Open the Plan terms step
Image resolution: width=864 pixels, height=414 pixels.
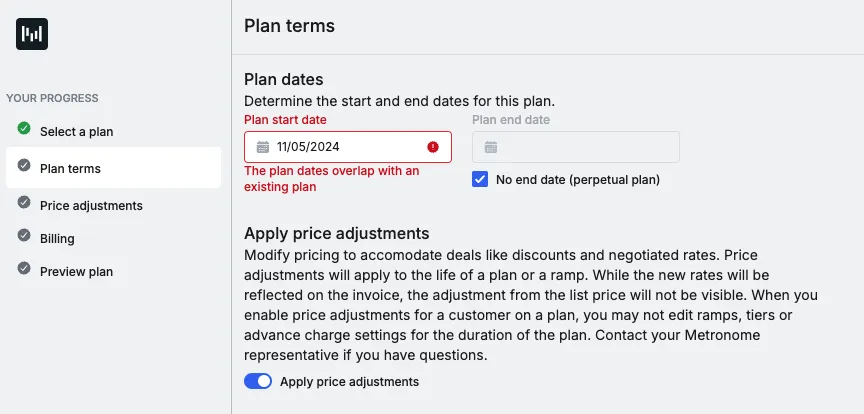(70, 168)
